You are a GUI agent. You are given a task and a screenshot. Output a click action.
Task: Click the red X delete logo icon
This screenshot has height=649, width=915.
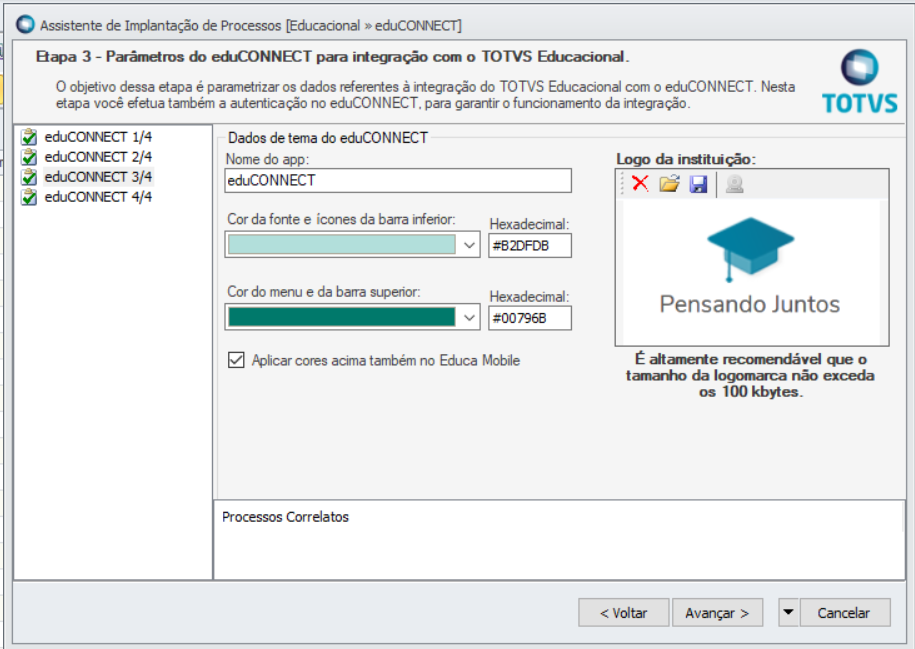tap(640, 183)
